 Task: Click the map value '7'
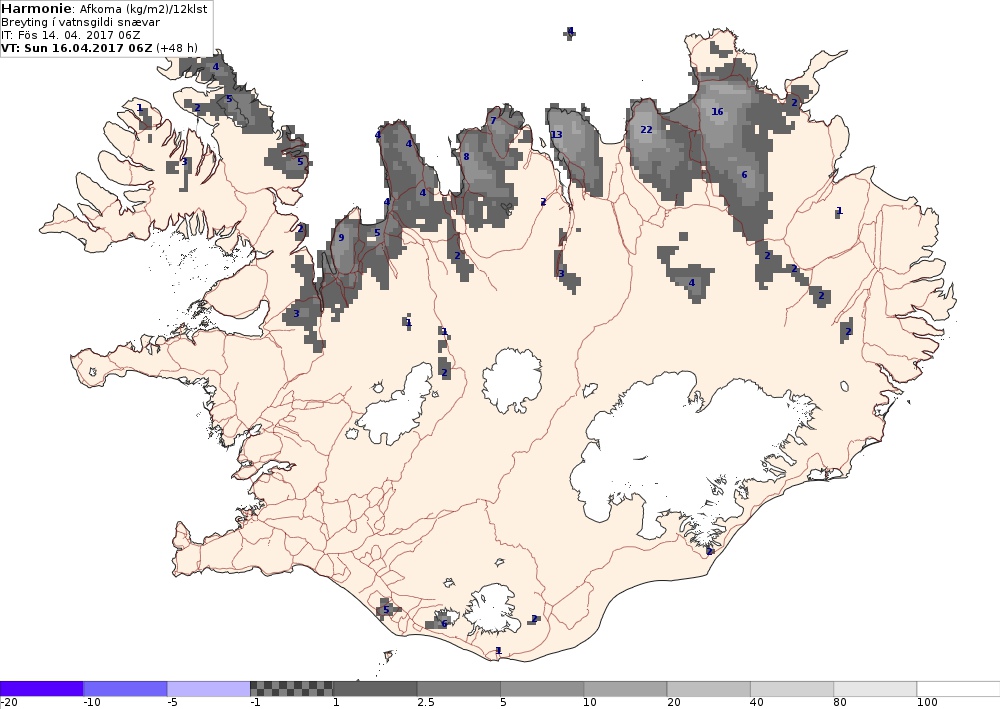(493, 121)
